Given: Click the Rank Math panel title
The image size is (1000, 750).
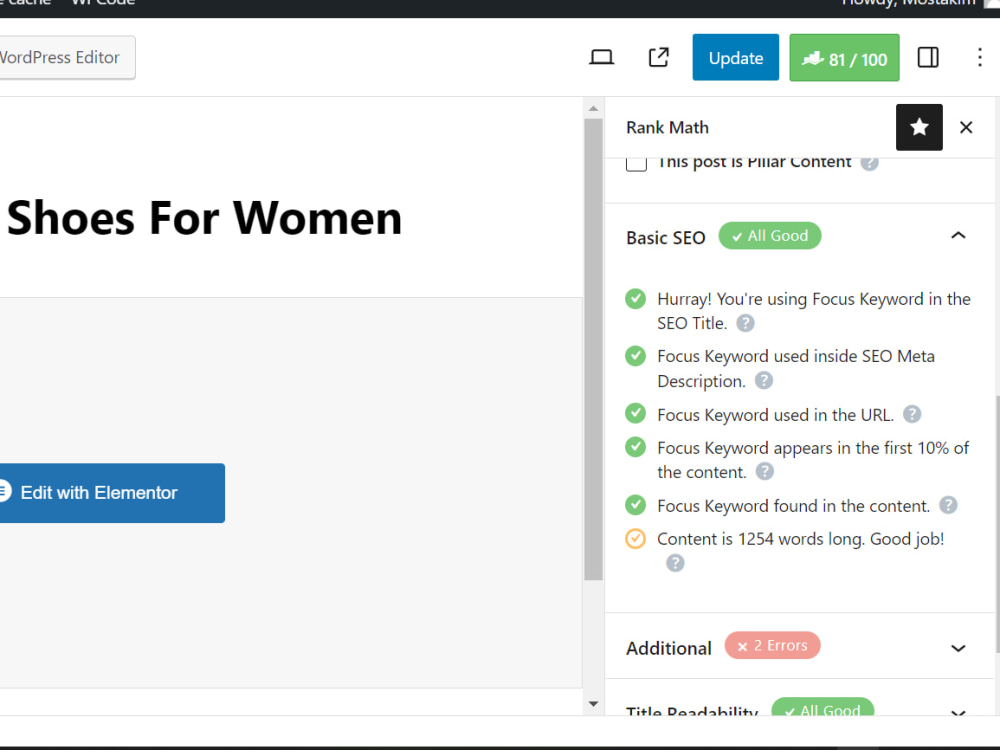Looking at the screenshot, I should coord(667,128).
